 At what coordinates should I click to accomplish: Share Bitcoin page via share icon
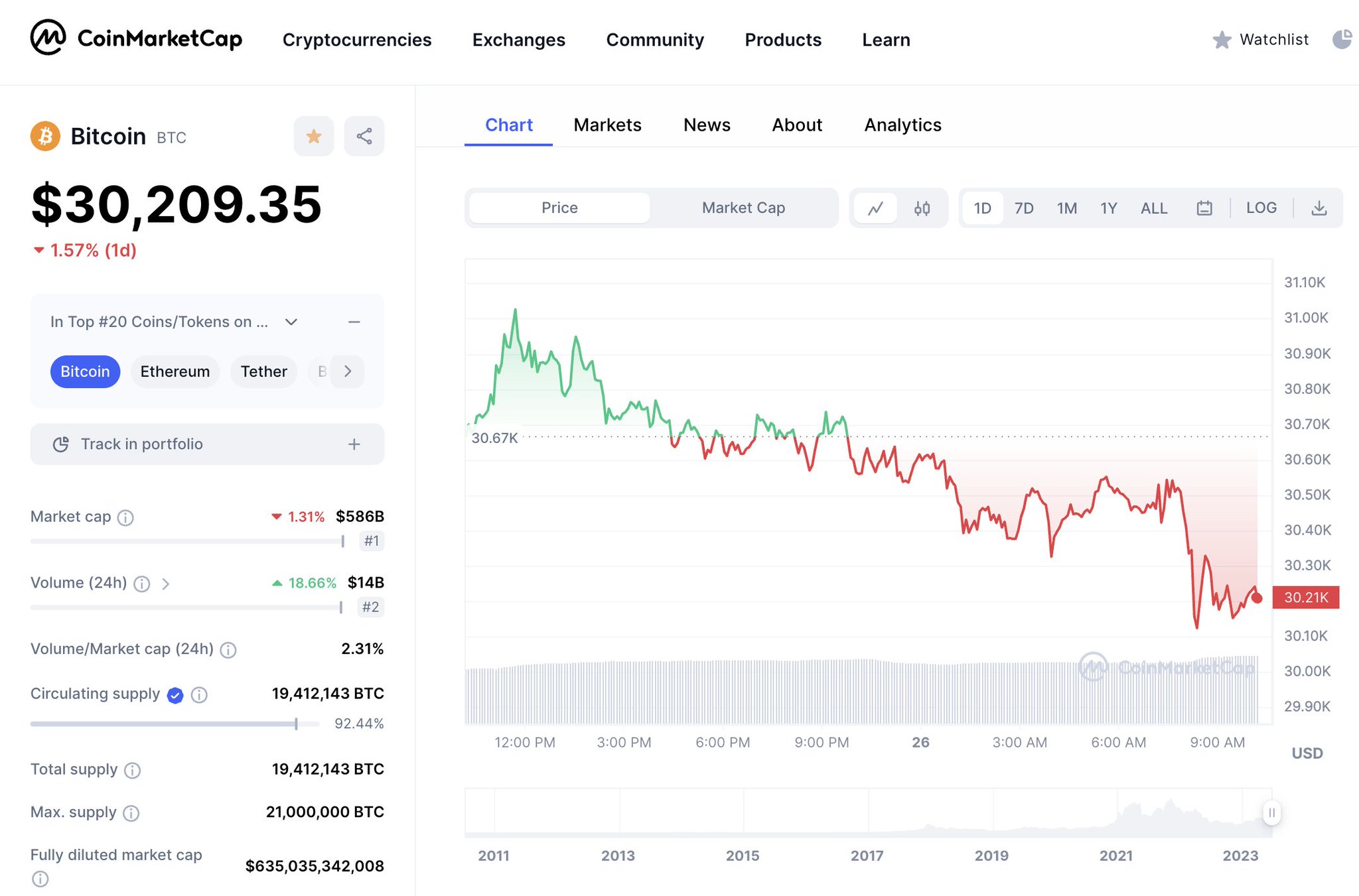pyautogui.click(x=364, y=137)
